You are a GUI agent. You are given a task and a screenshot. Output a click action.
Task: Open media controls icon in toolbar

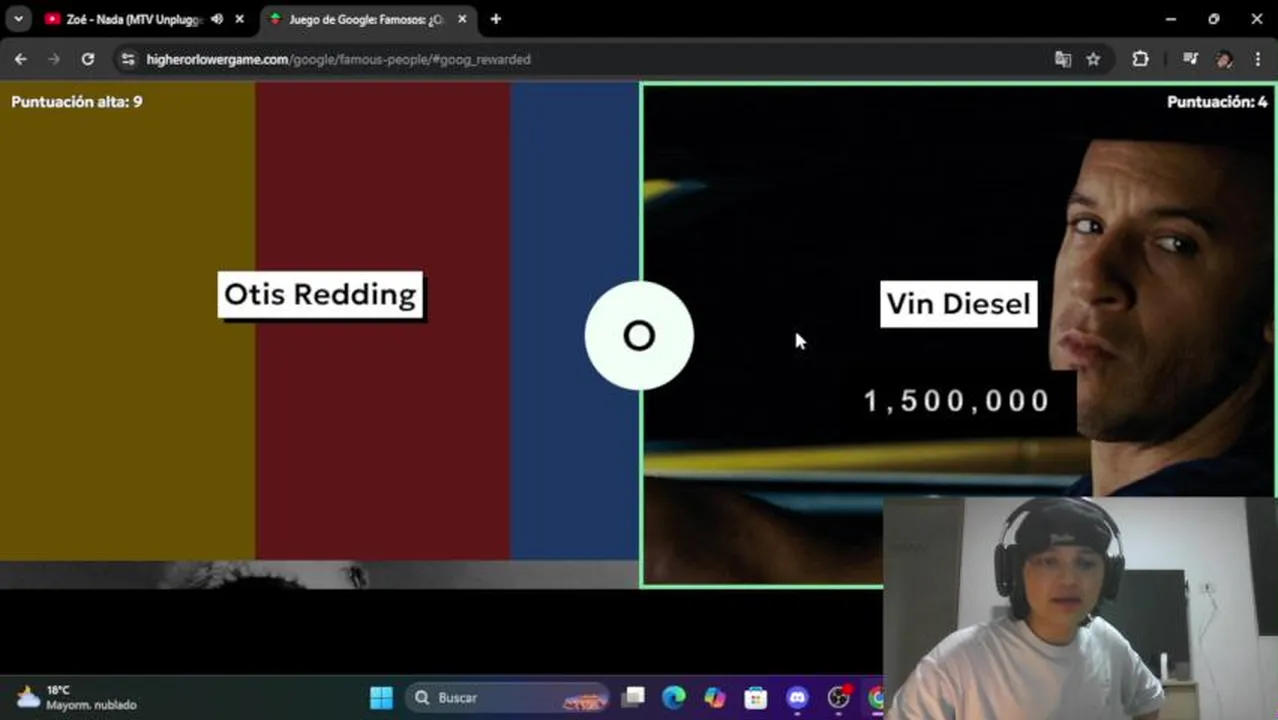(1190, 59)
